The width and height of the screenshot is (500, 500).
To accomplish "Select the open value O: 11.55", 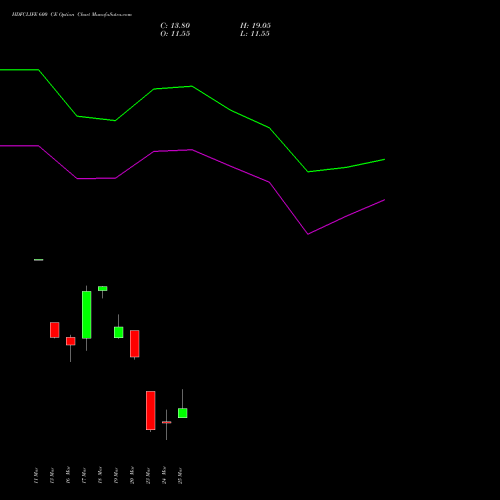I will click(175, 34).
